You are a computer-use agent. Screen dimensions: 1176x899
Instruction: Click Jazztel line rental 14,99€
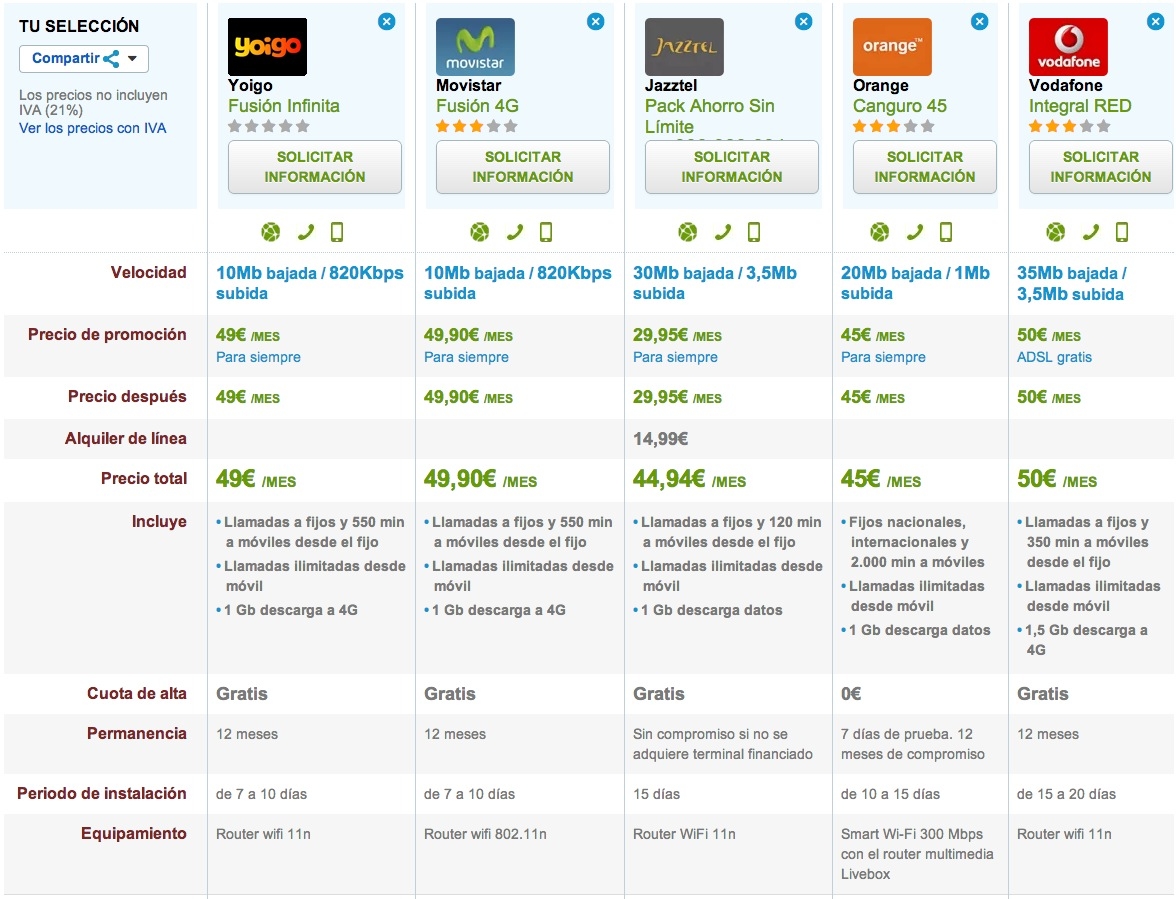[x=660, y=439]
